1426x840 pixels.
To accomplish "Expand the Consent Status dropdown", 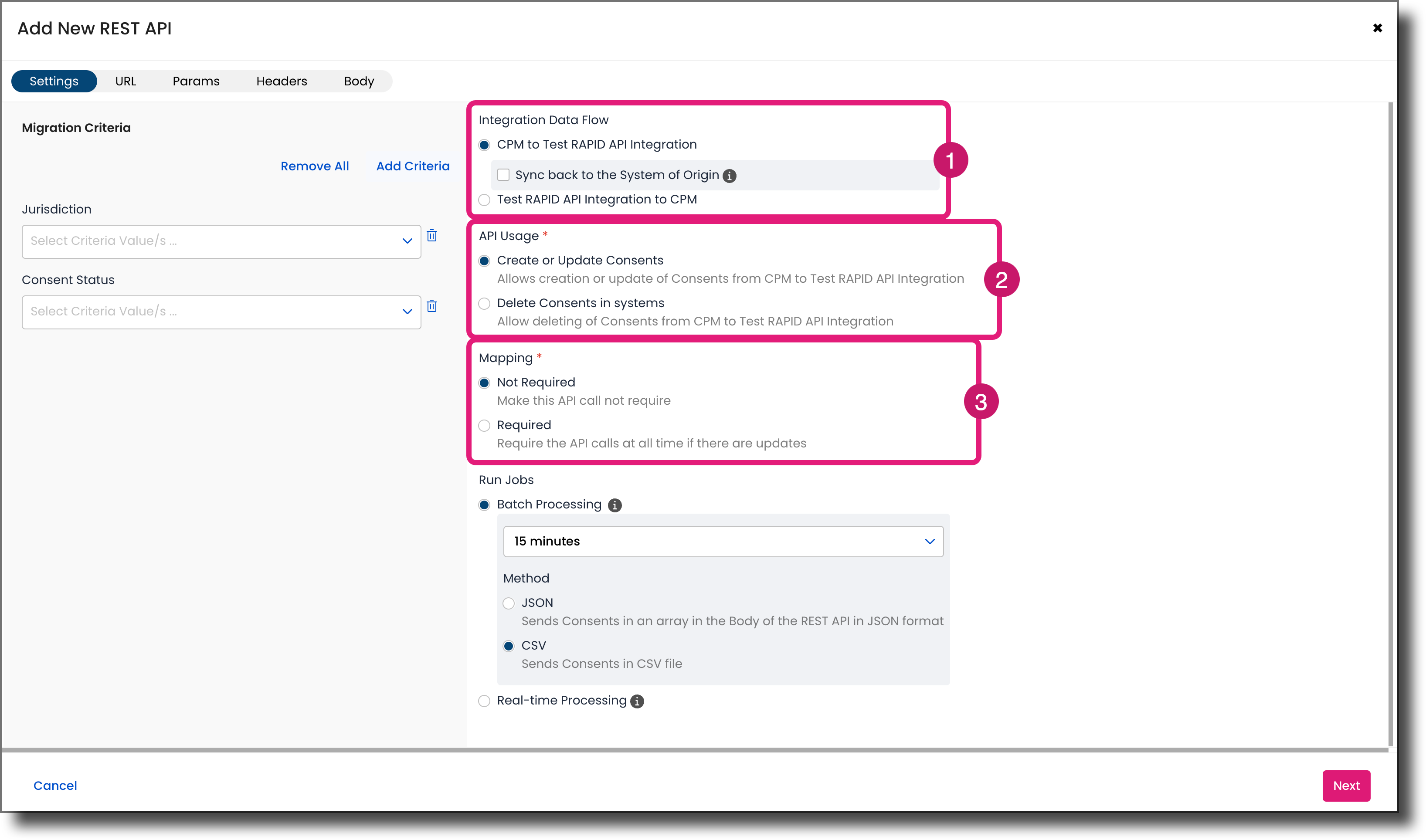I will click(x=221, y=312).
